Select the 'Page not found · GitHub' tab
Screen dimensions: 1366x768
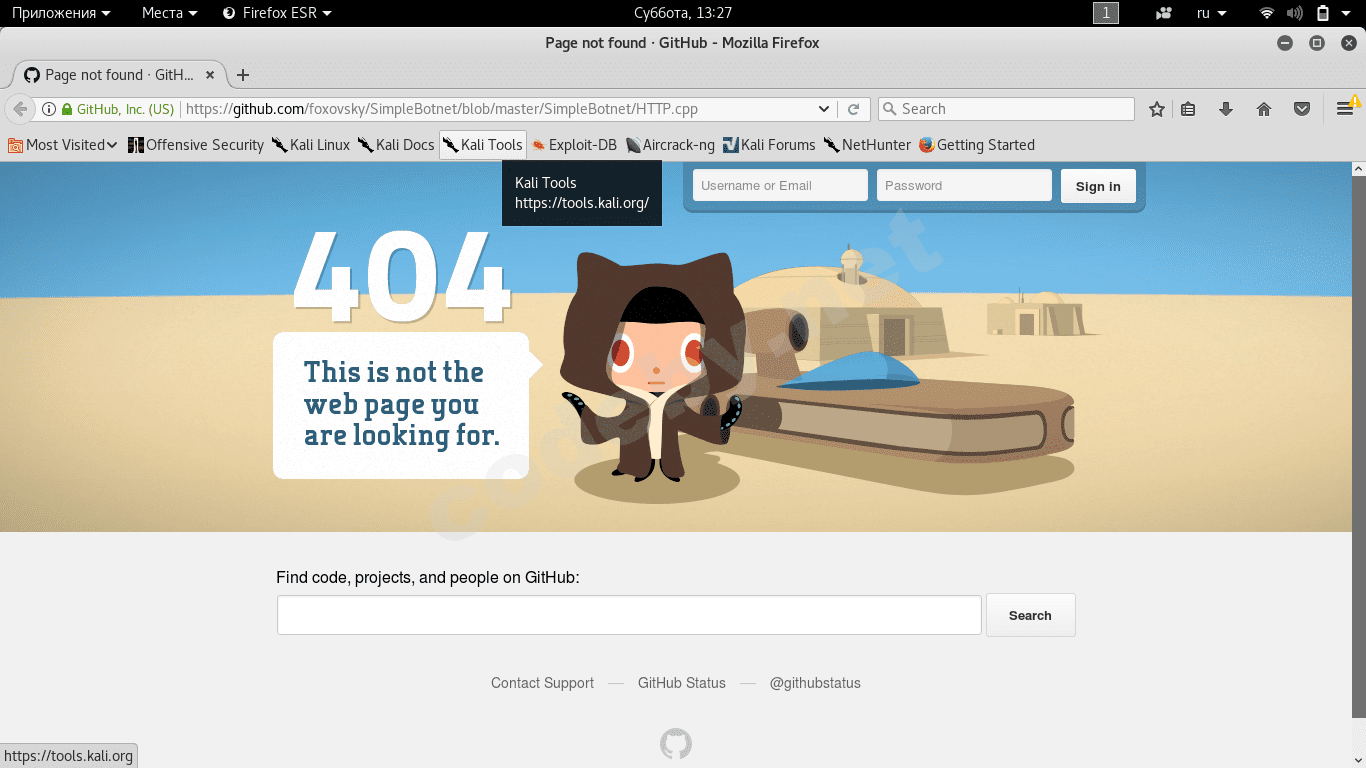[x=120, y=75]
